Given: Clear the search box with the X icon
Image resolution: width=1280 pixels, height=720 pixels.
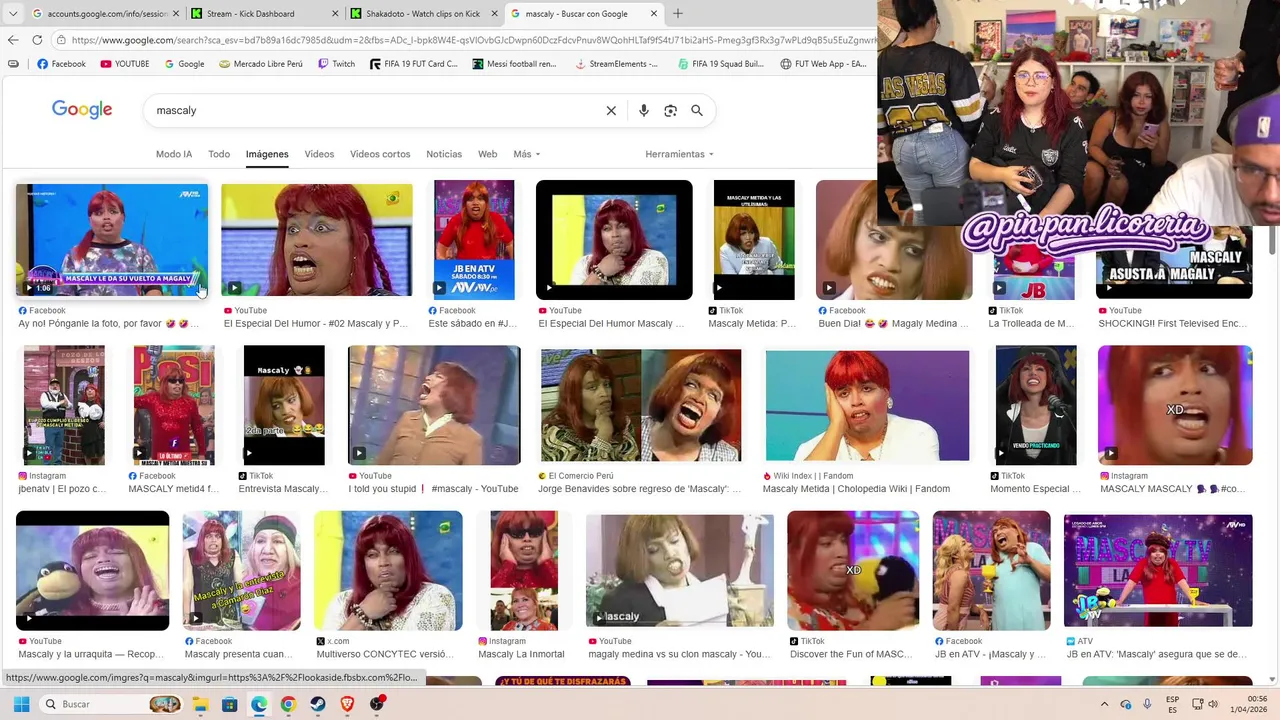Looking at the screenshot, I should point(611,111).
